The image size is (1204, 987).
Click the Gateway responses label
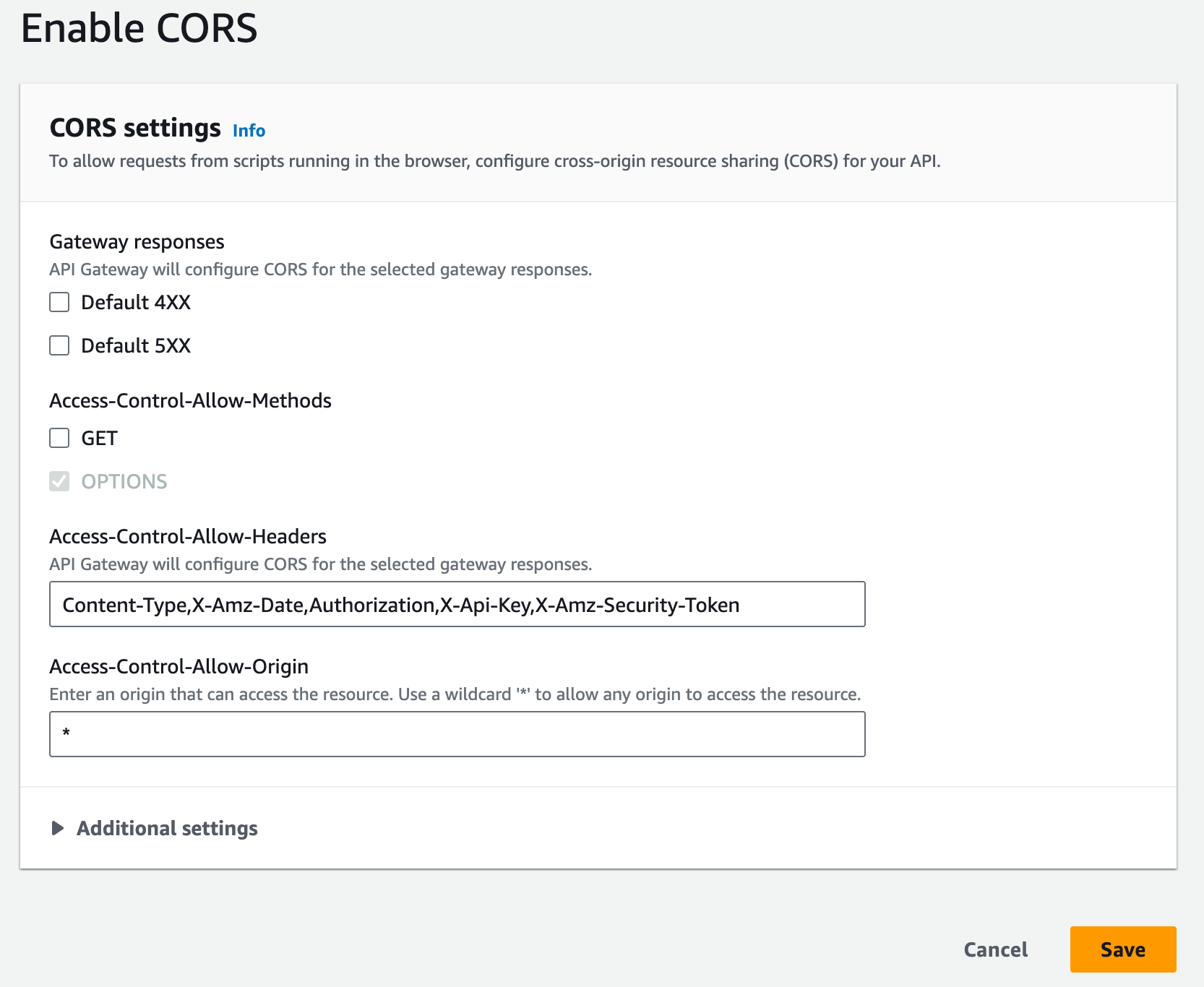pyautogui.click(x=137, y=241)
